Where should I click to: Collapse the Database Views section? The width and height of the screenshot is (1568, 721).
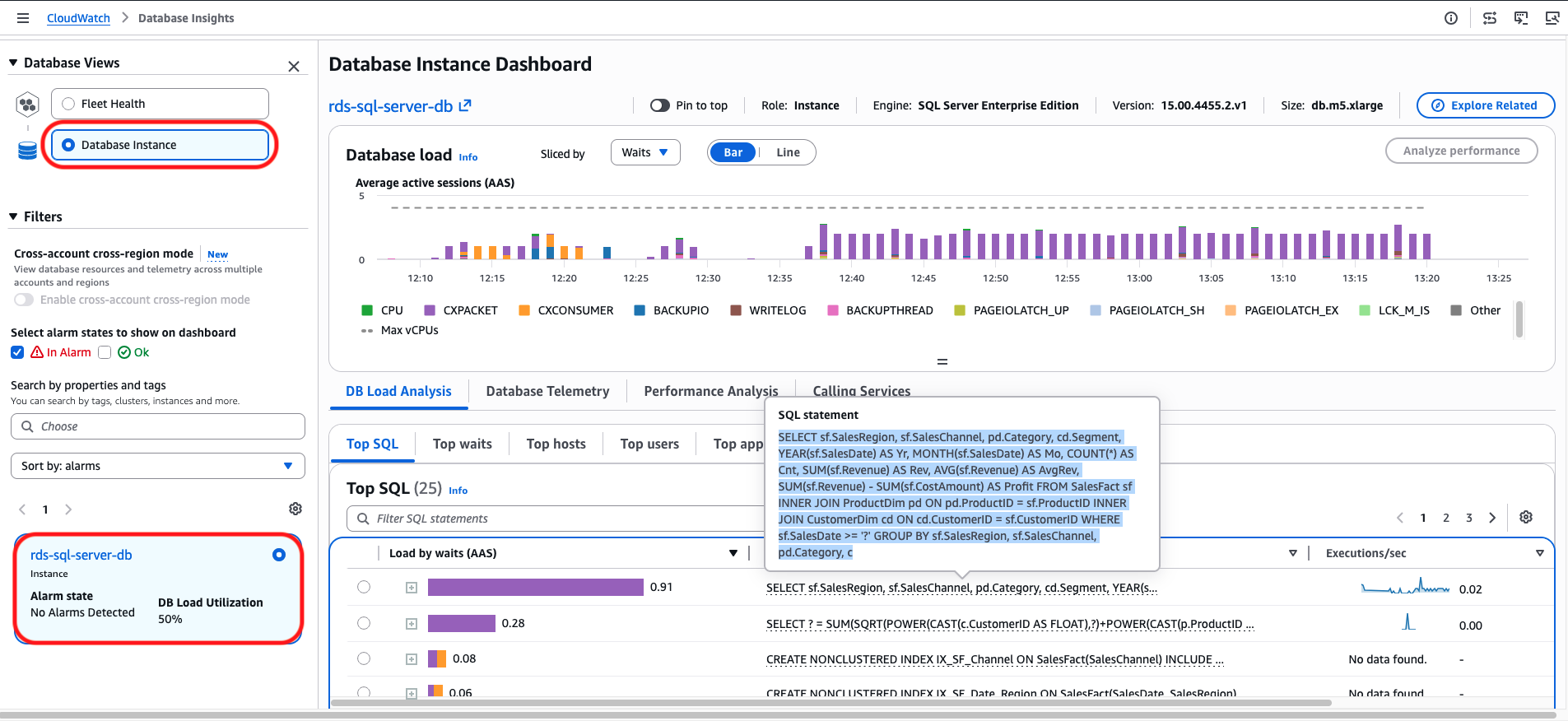(x=13, y=63)
